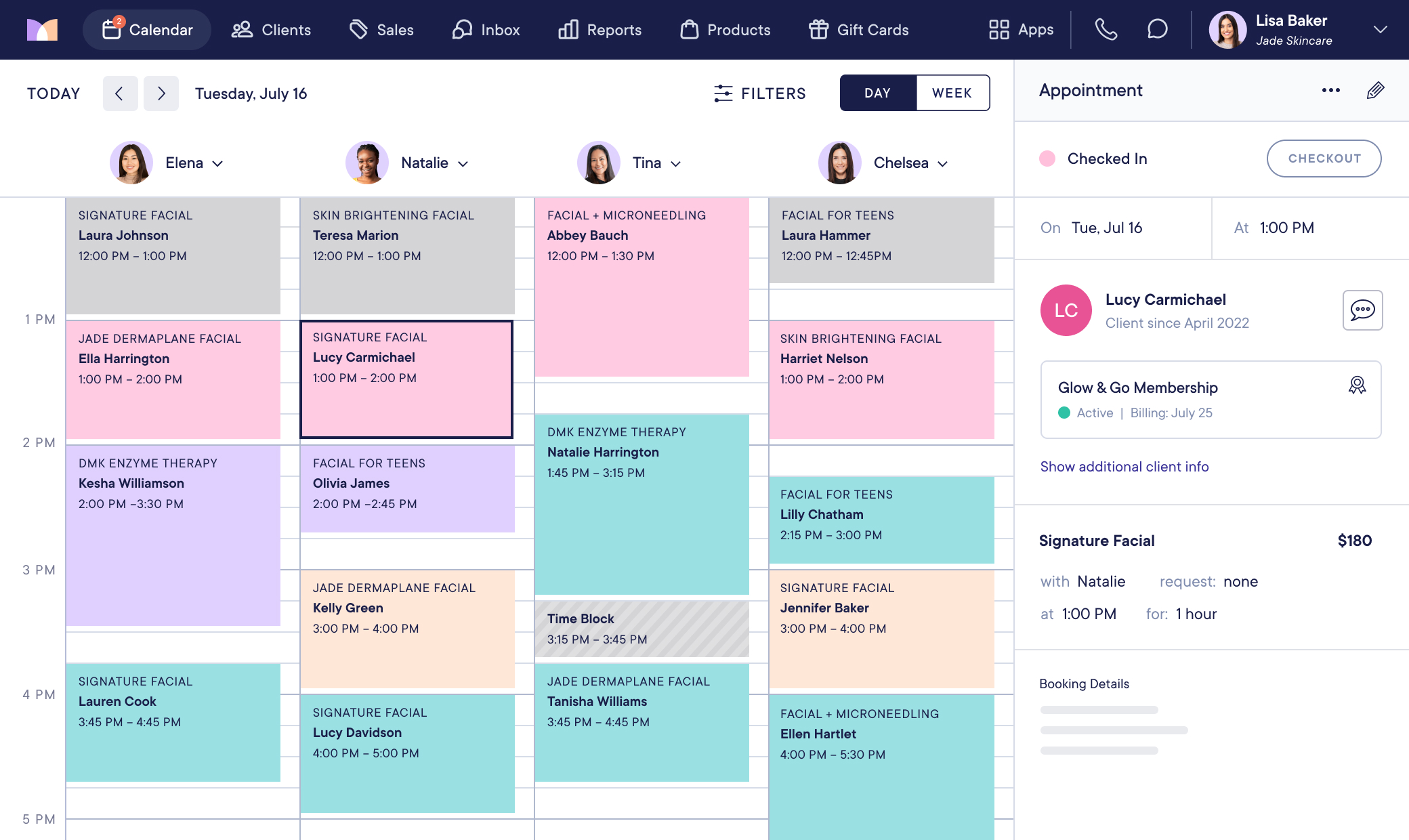The width and height of the screenshot is (1409, 840).
Task: Open the chat bubble icon in top bar
Action: (x=1157, y=30)
